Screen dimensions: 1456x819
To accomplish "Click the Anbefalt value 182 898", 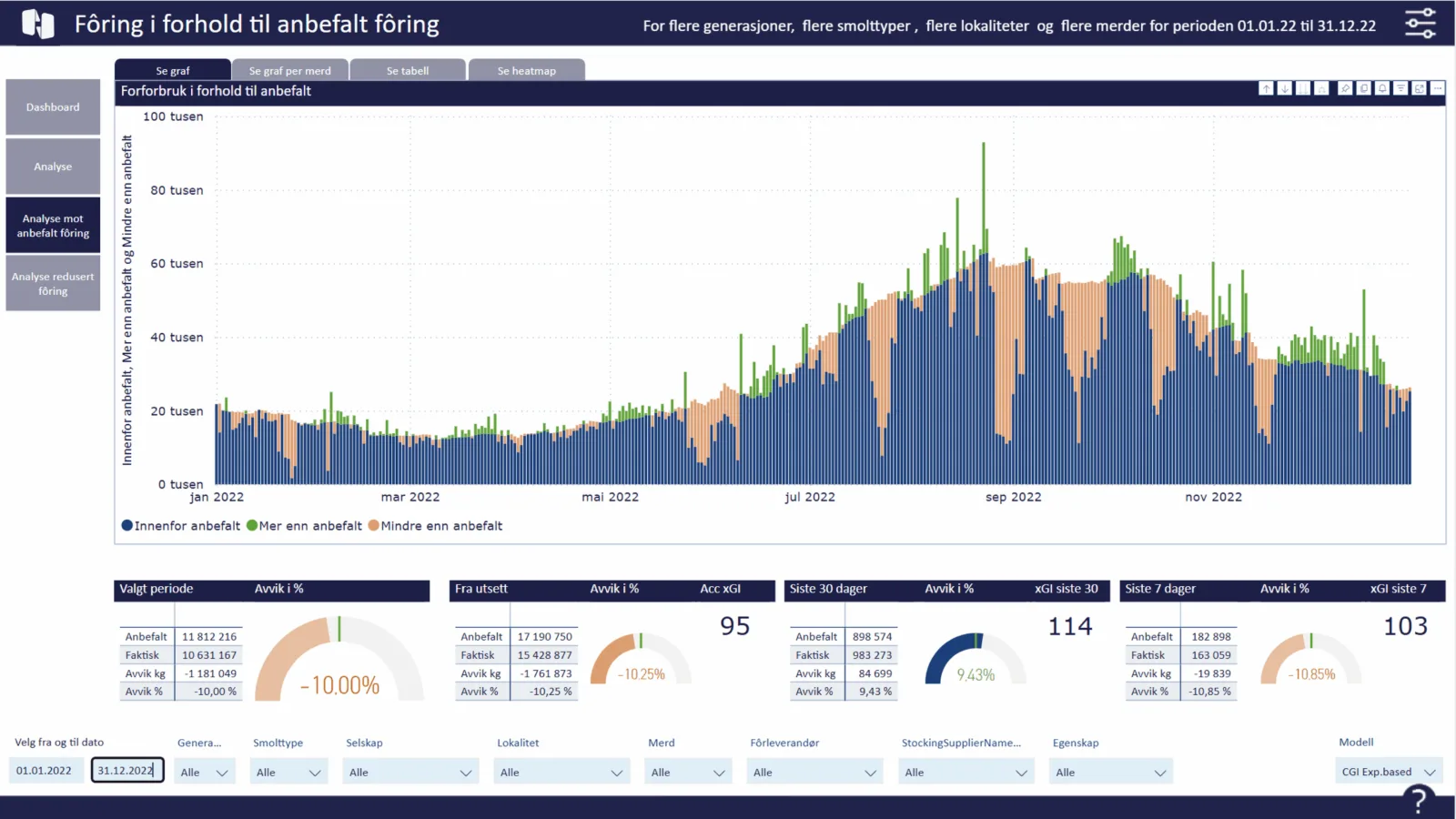I will click(x=1211, y=637).
